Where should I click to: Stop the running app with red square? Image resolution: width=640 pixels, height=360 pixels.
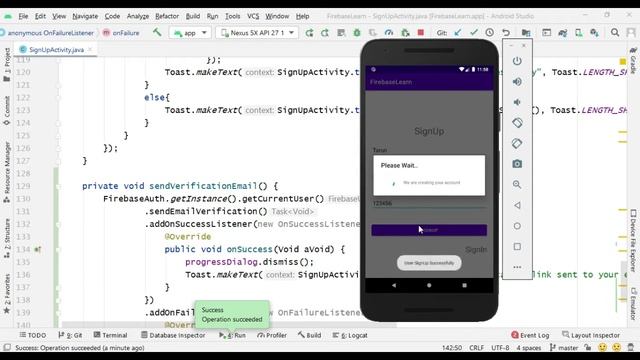tap(421, 33)
